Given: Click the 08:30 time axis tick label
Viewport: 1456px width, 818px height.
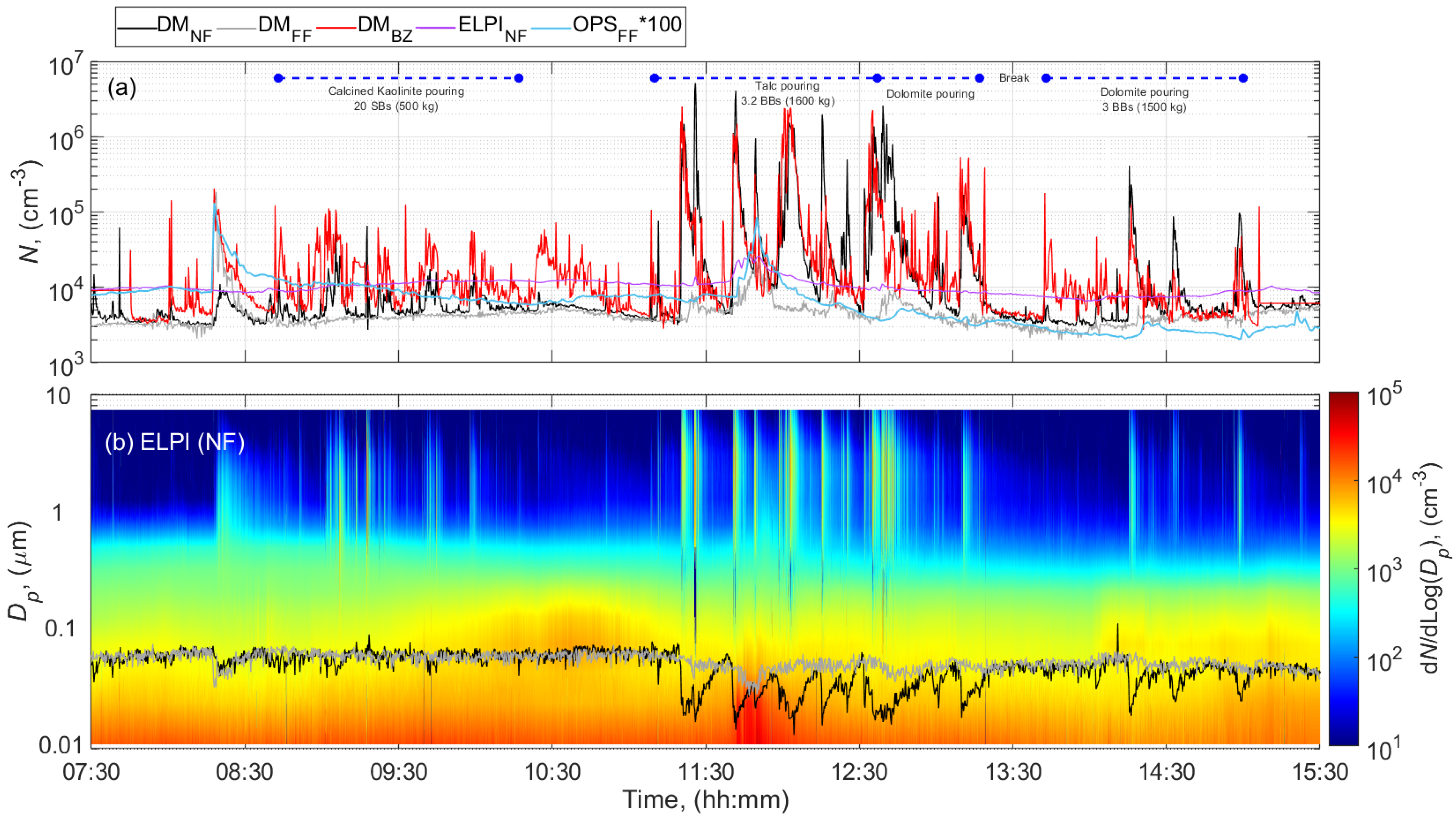Looking at the screenshot, I should pyautogui.click(x=245, y=771).
